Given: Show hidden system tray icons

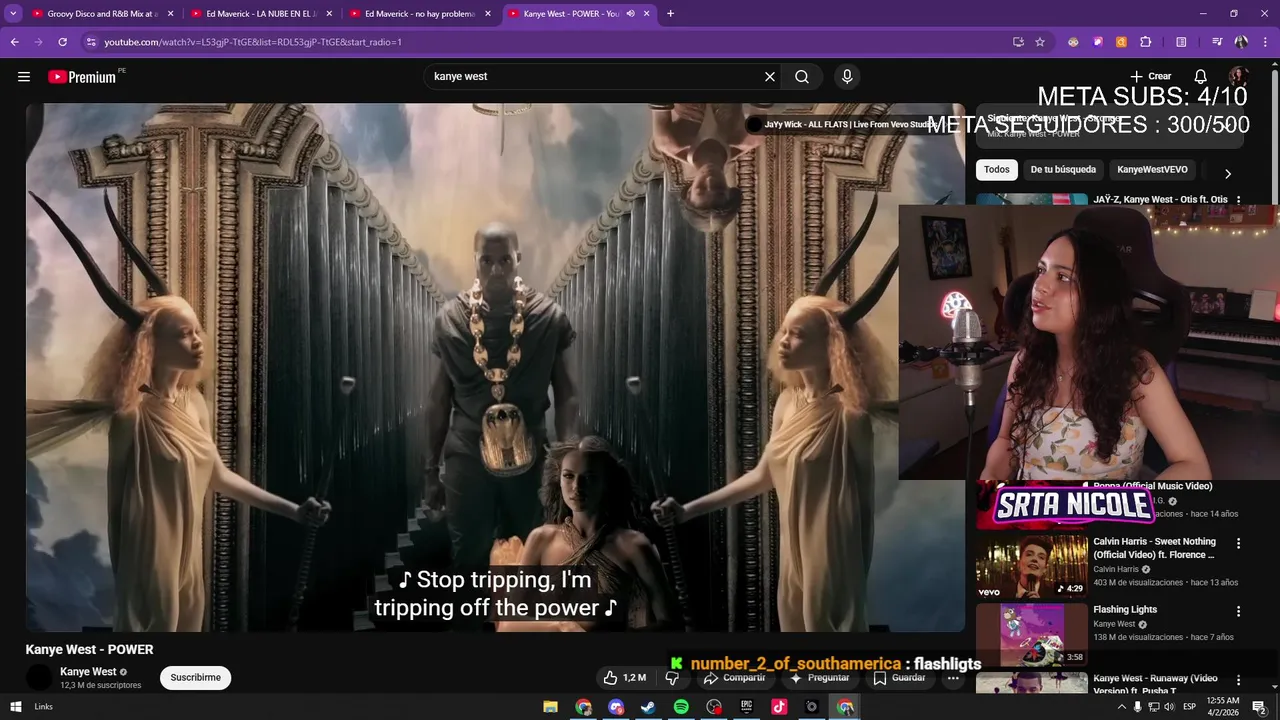Looking at the screenshot, I should click(x=1121, y=707).
